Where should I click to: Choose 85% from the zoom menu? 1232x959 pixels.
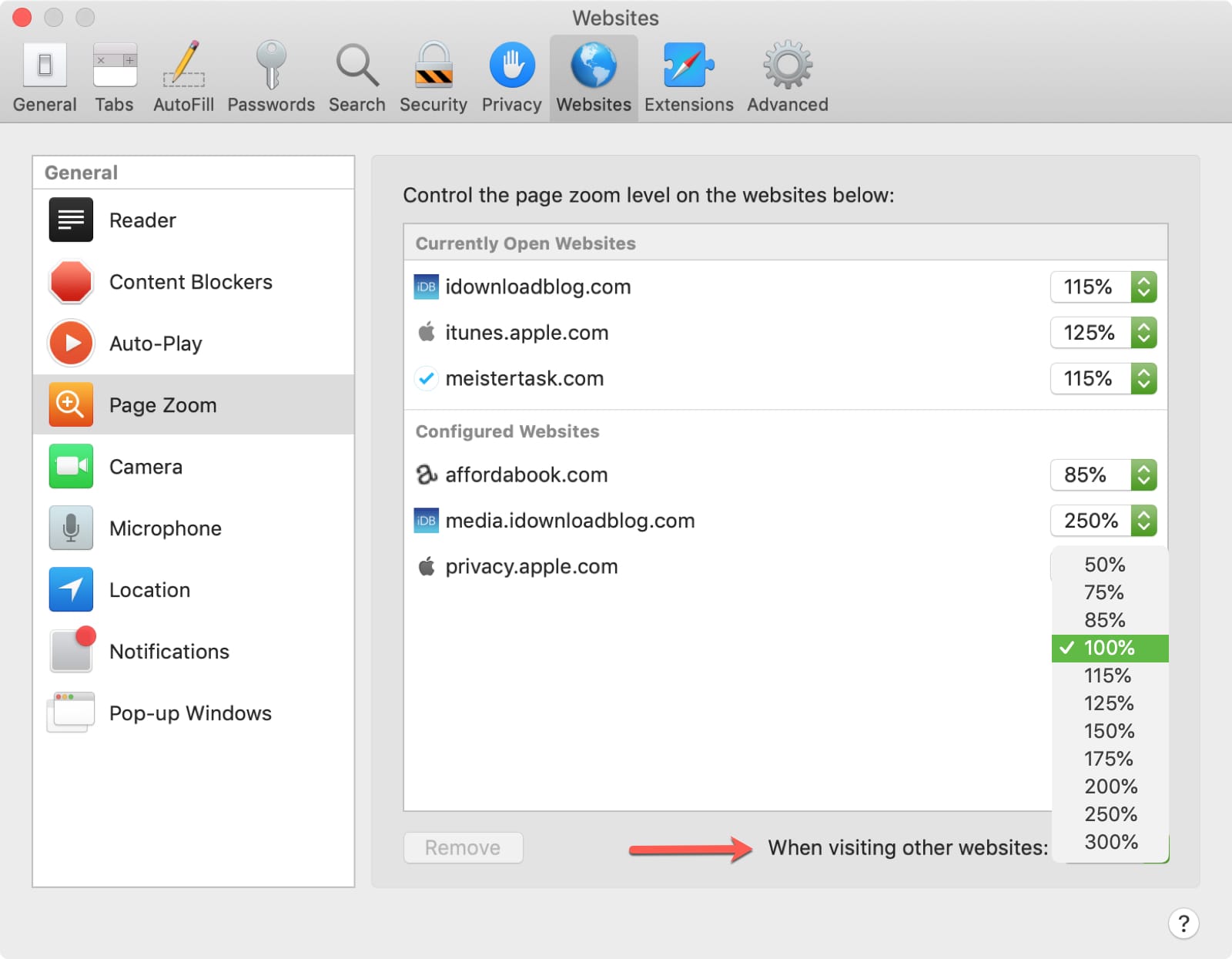click(1110, 620)
